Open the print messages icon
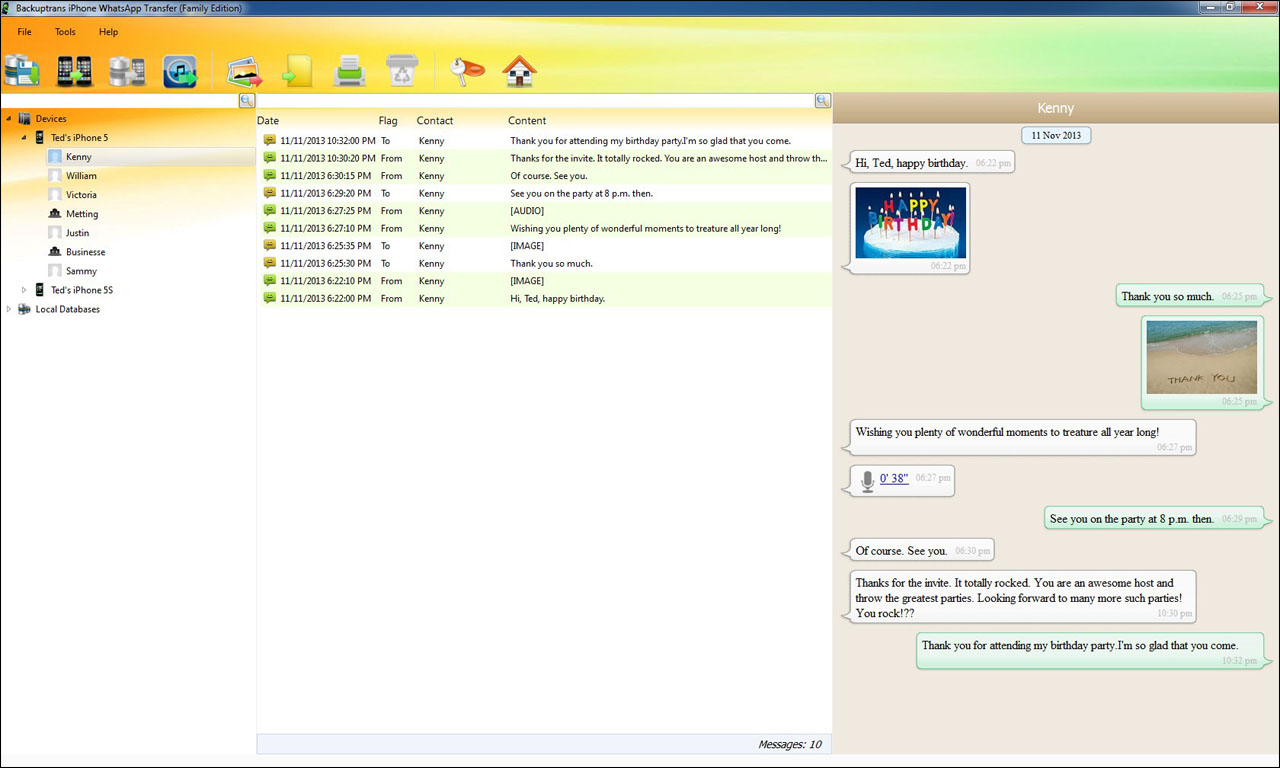Screen dimensions: 1280x768 (x=349, y=70)
